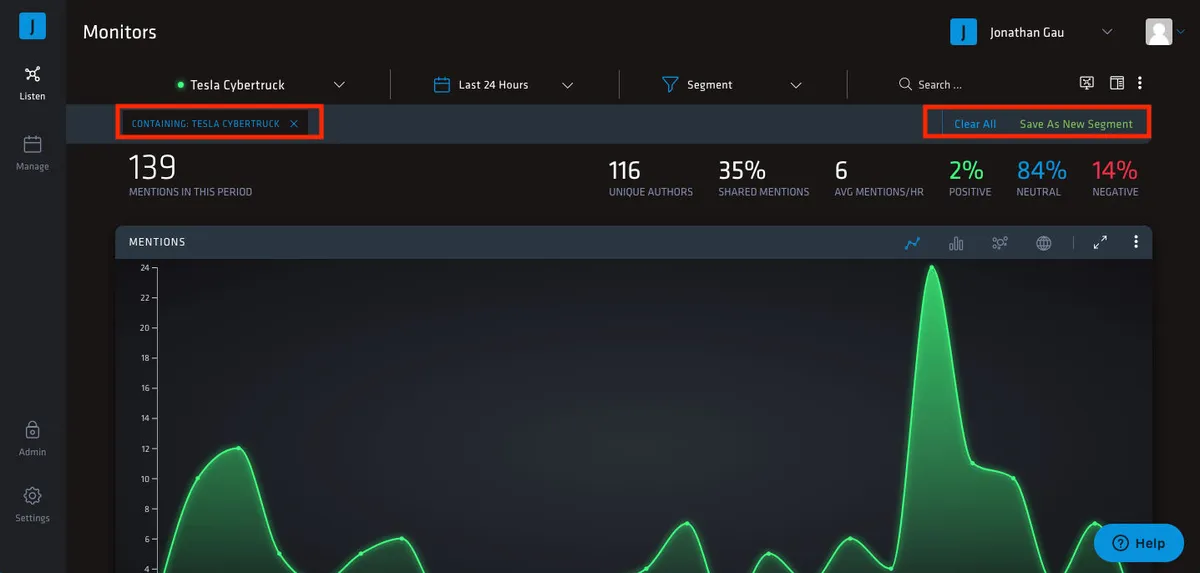Click the blue J logo in sidebar

click(x=32, y=26)
